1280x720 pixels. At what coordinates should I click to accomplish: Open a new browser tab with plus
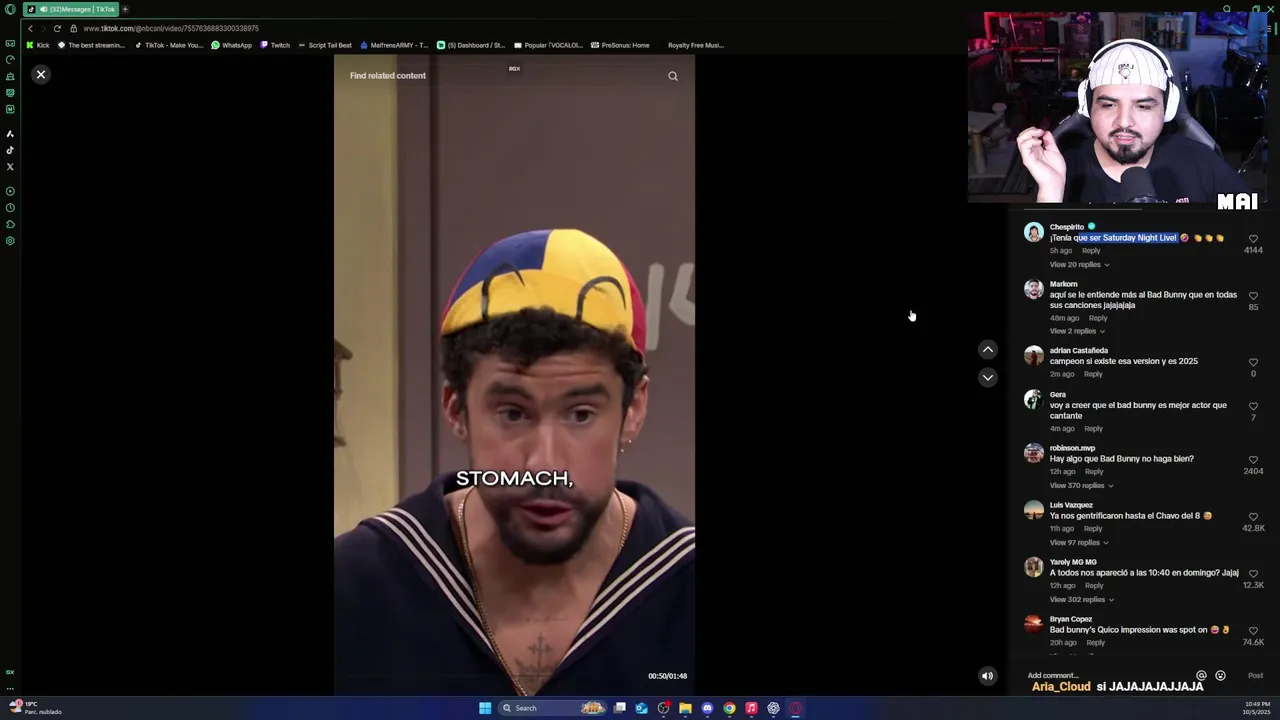(125, 9)
